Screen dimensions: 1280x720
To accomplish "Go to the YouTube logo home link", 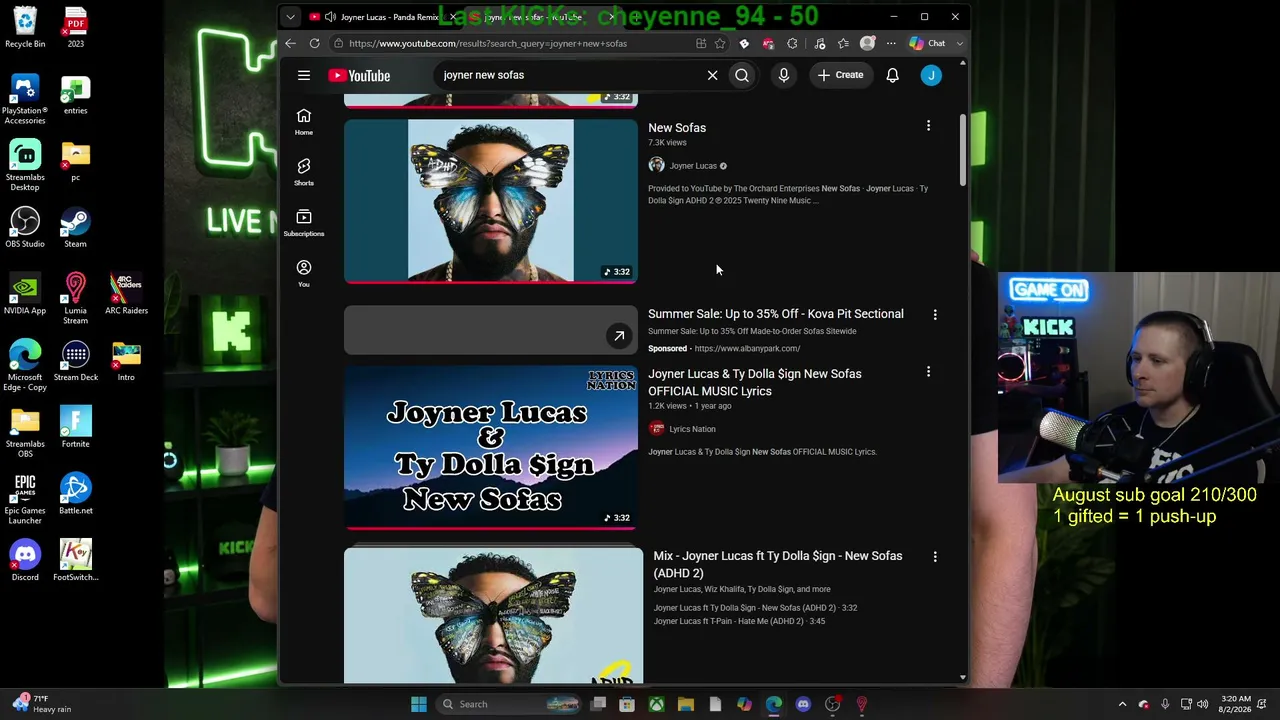I will pos(359,75).
